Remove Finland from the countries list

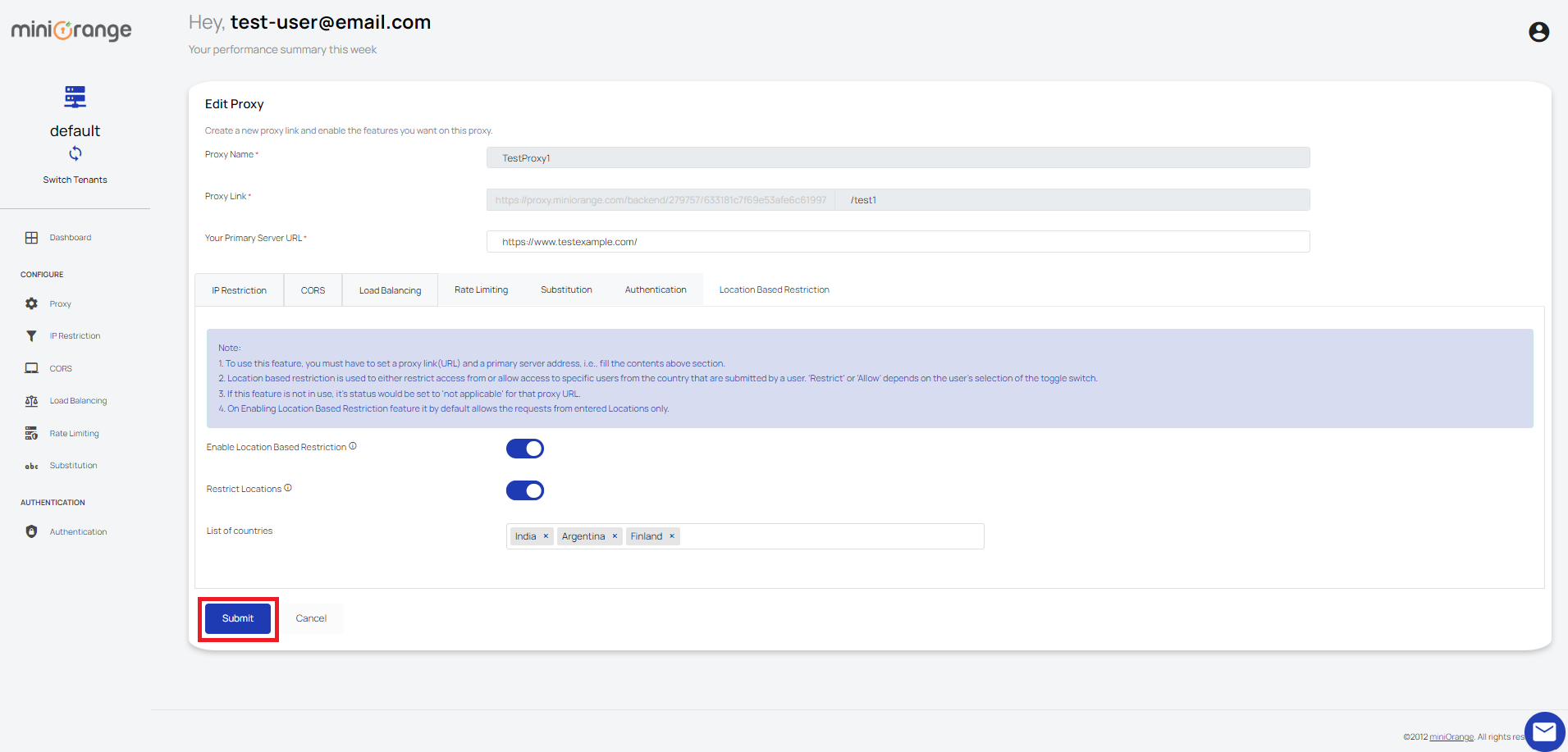pos(672,536)
